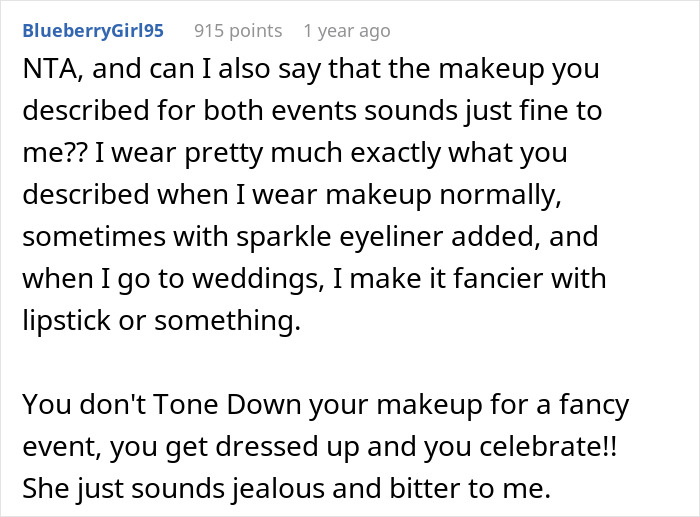Click the 915 points score

click(x=239, y=31)
